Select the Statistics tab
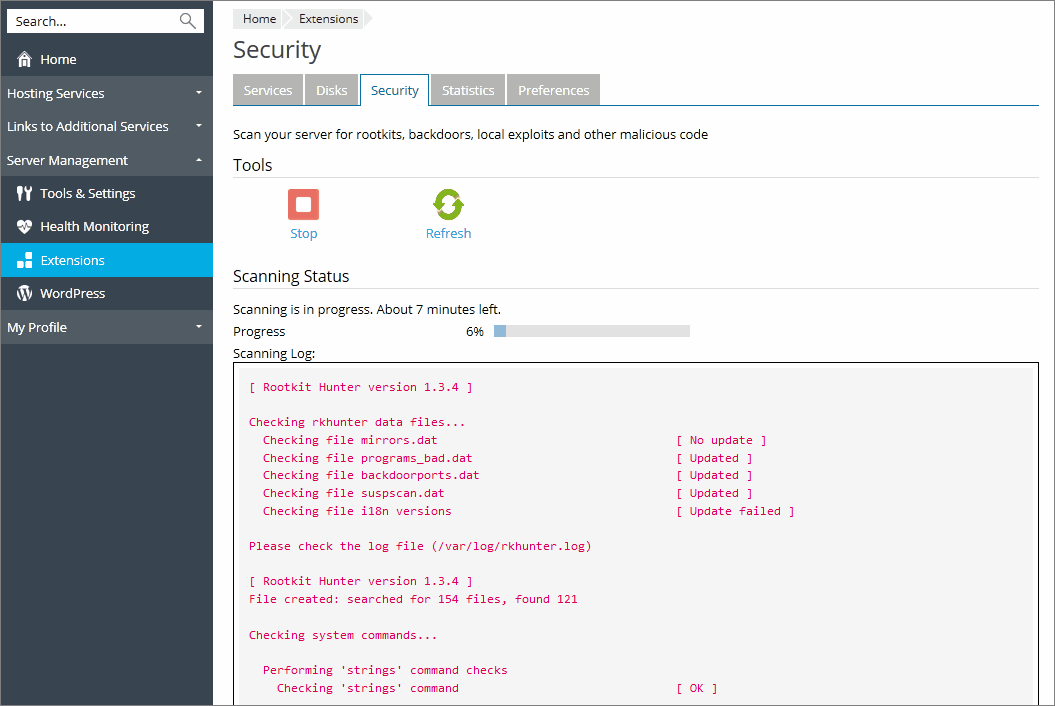Screen dimensions: 1055x706 (468, 90)
